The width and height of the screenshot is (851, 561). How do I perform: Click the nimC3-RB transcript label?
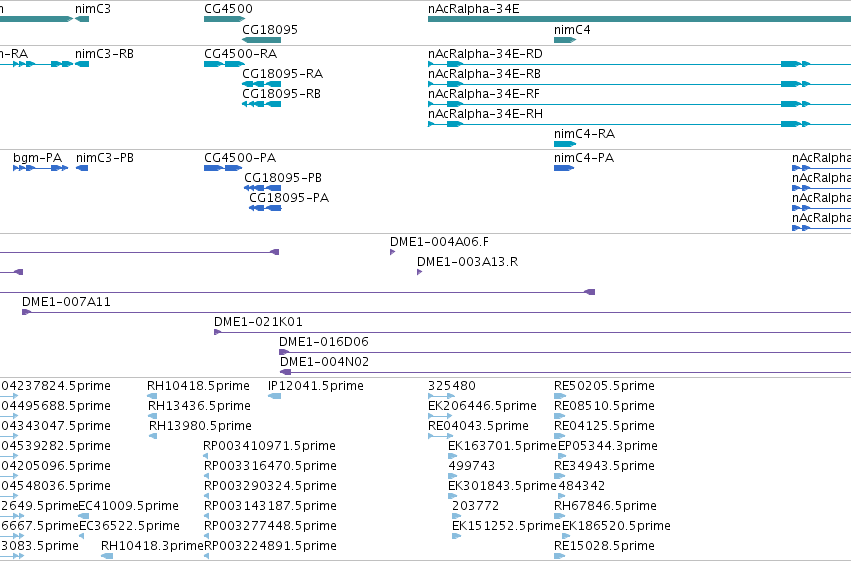[x=104, y=54]
